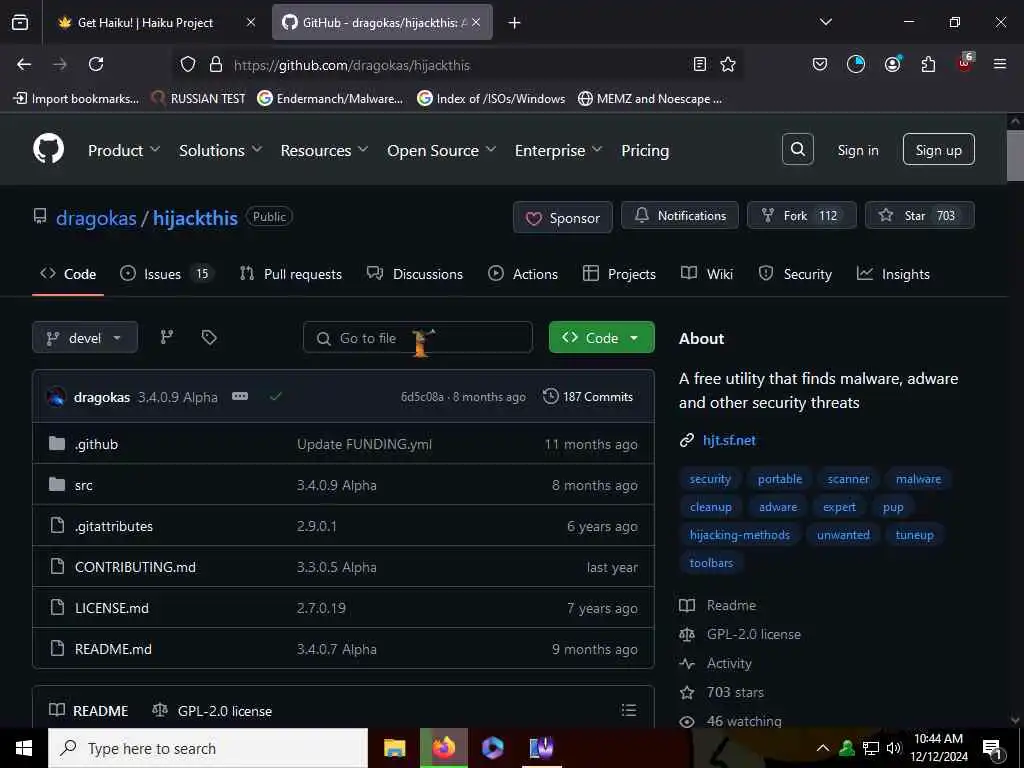
Task: Open the Issues tab
Action: click(166, 274)
